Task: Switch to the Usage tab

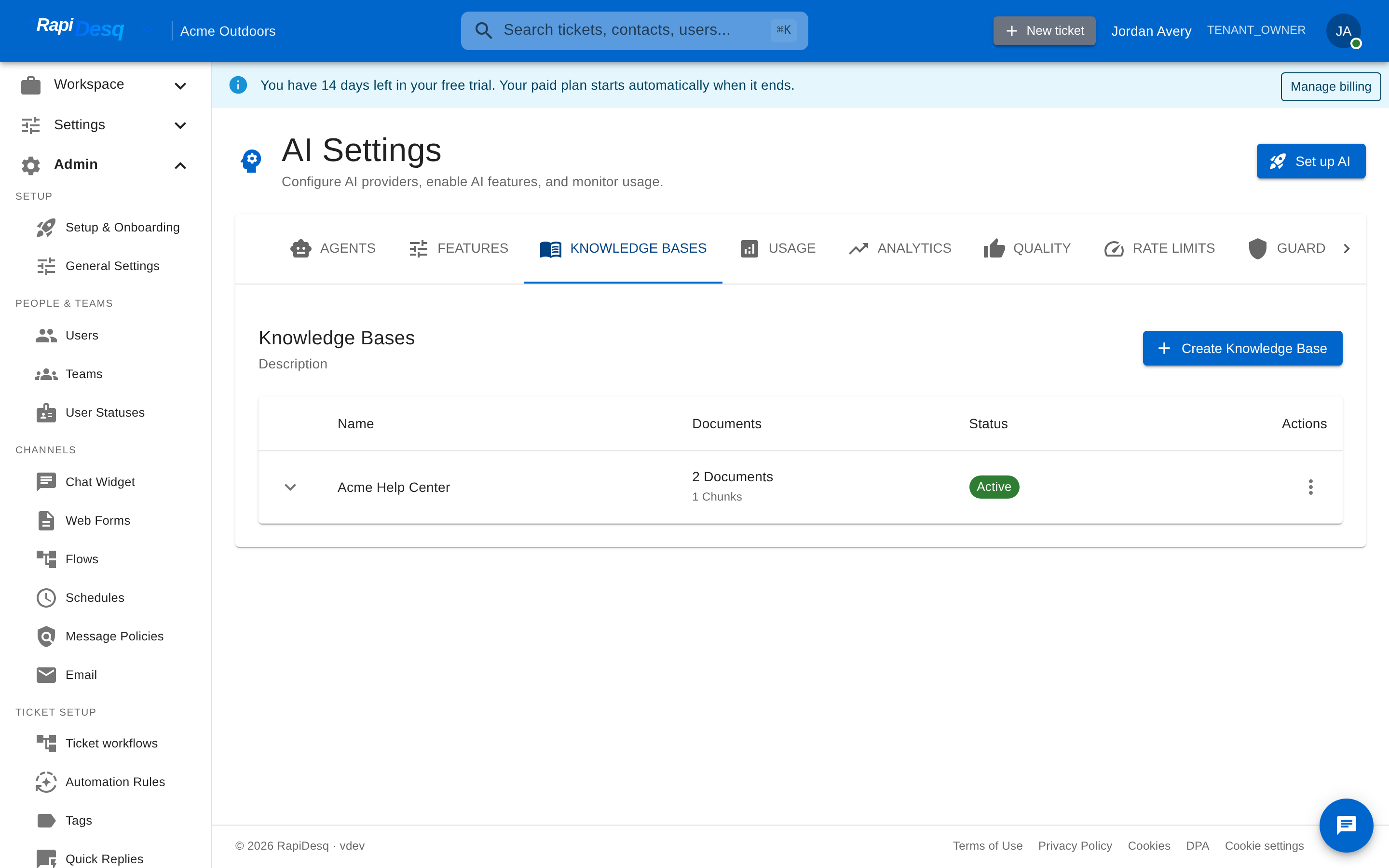Action: pyautogui.click(x=777, y=248)
